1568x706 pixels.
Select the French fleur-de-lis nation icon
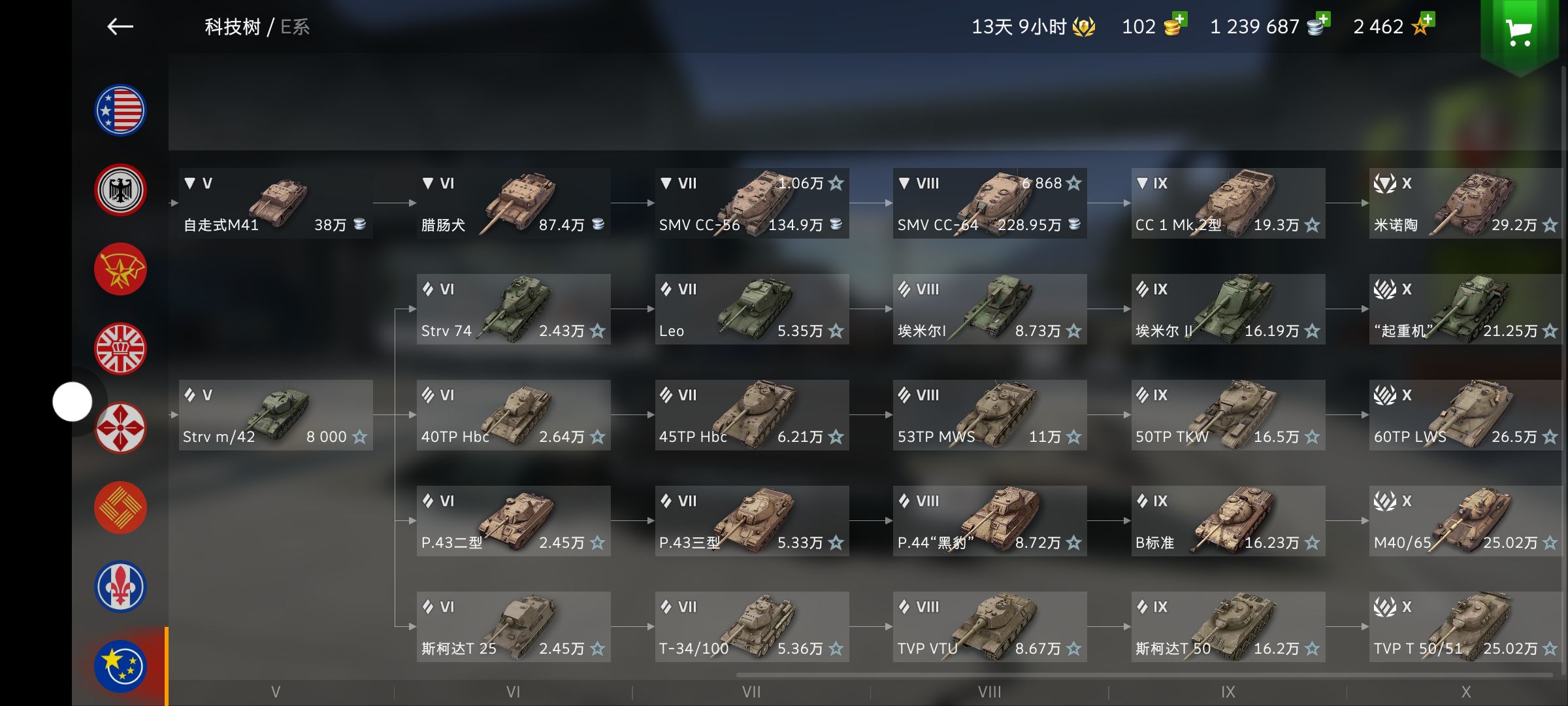pos(120,587)
